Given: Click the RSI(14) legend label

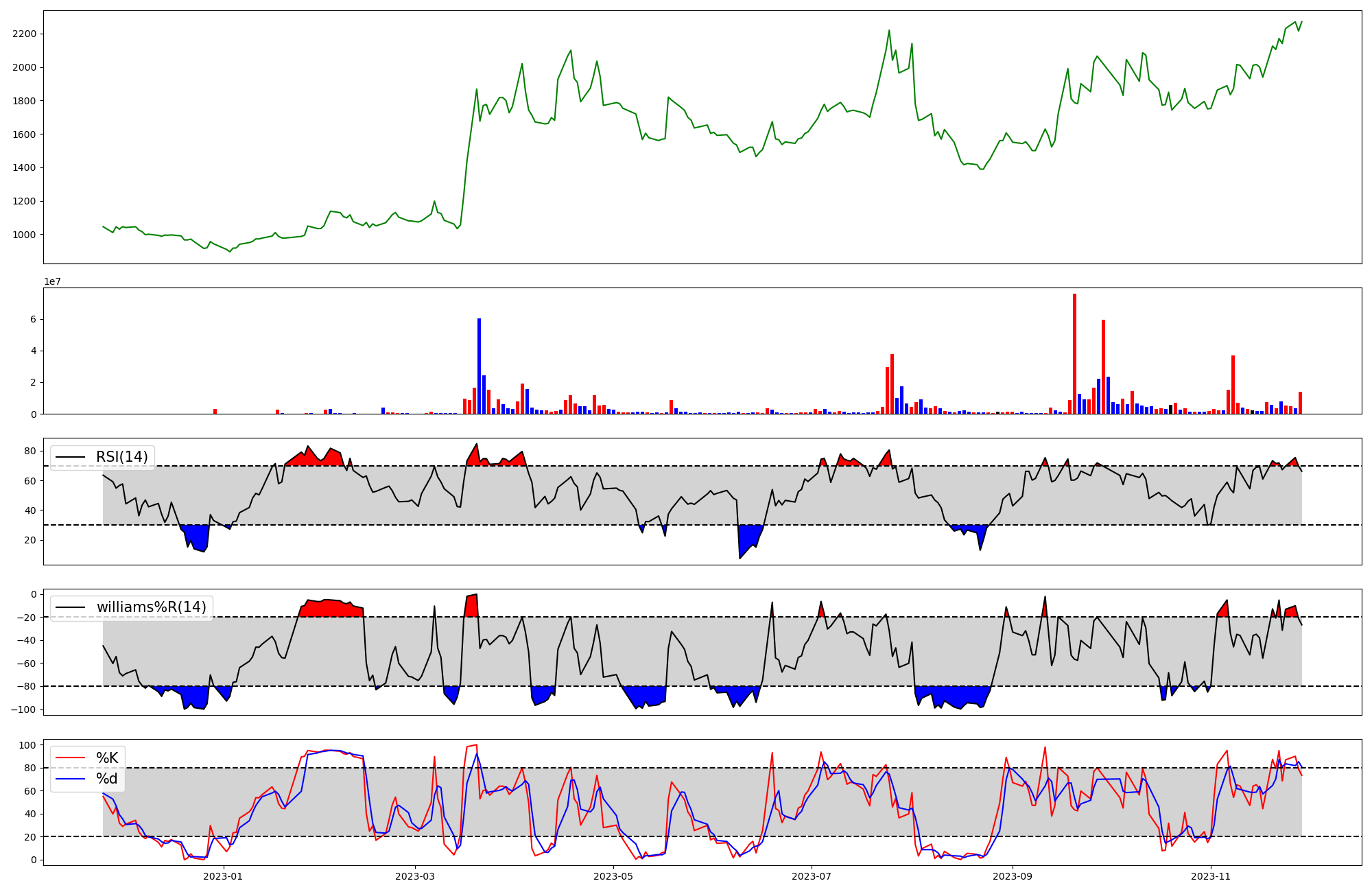Looking at the screenshot, I should click(x=121, y=457).
